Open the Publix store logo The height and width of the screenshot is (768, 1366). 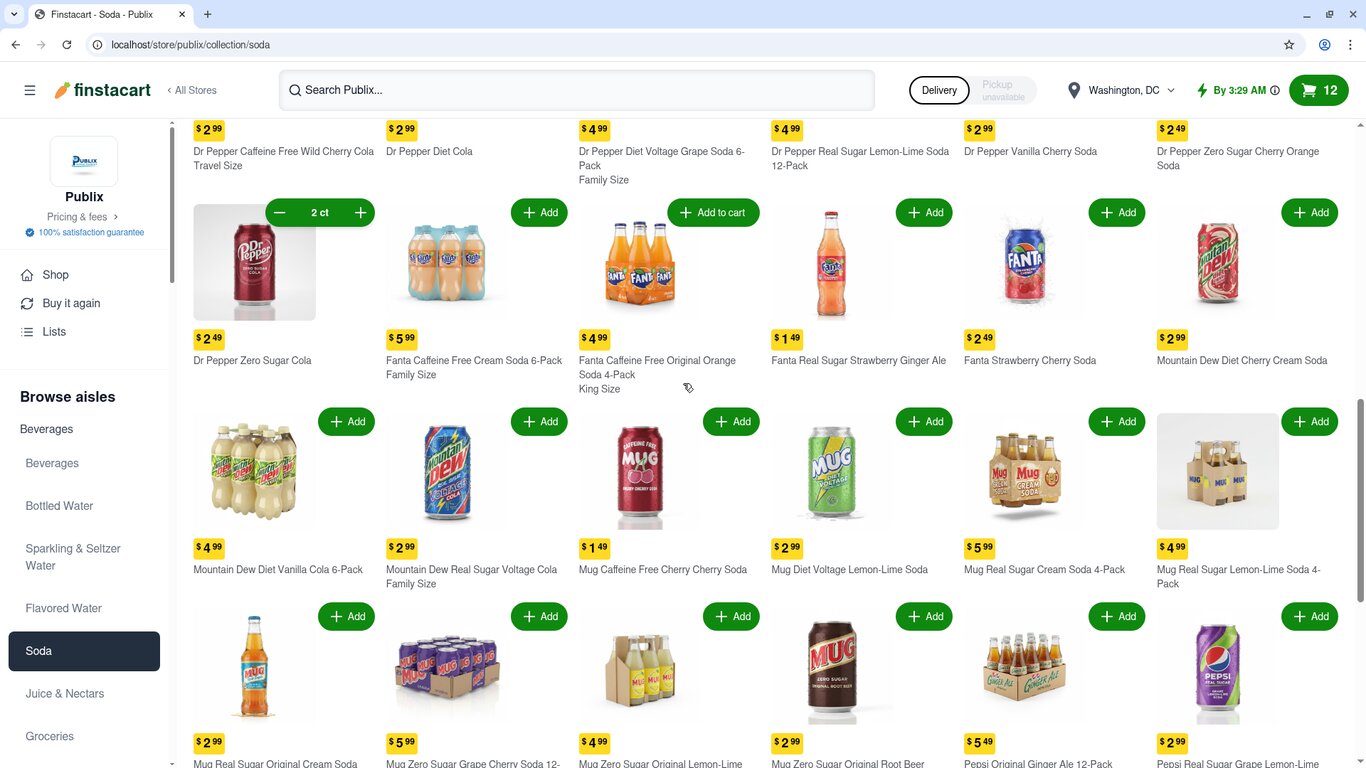(84, 161)
